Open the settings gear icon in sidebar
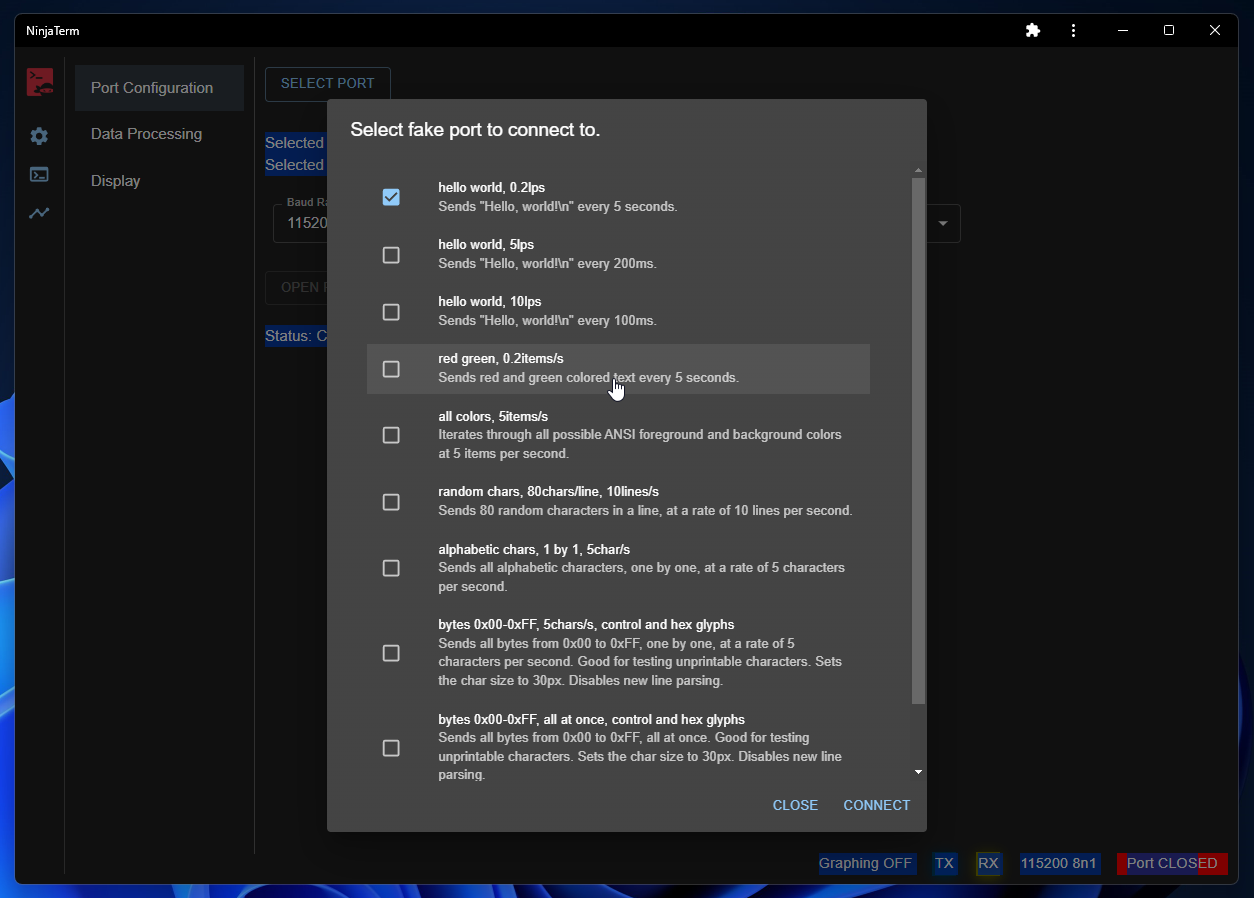This screenshot has width=1254, height=898. pyautogui.click(x=39, y=136)
